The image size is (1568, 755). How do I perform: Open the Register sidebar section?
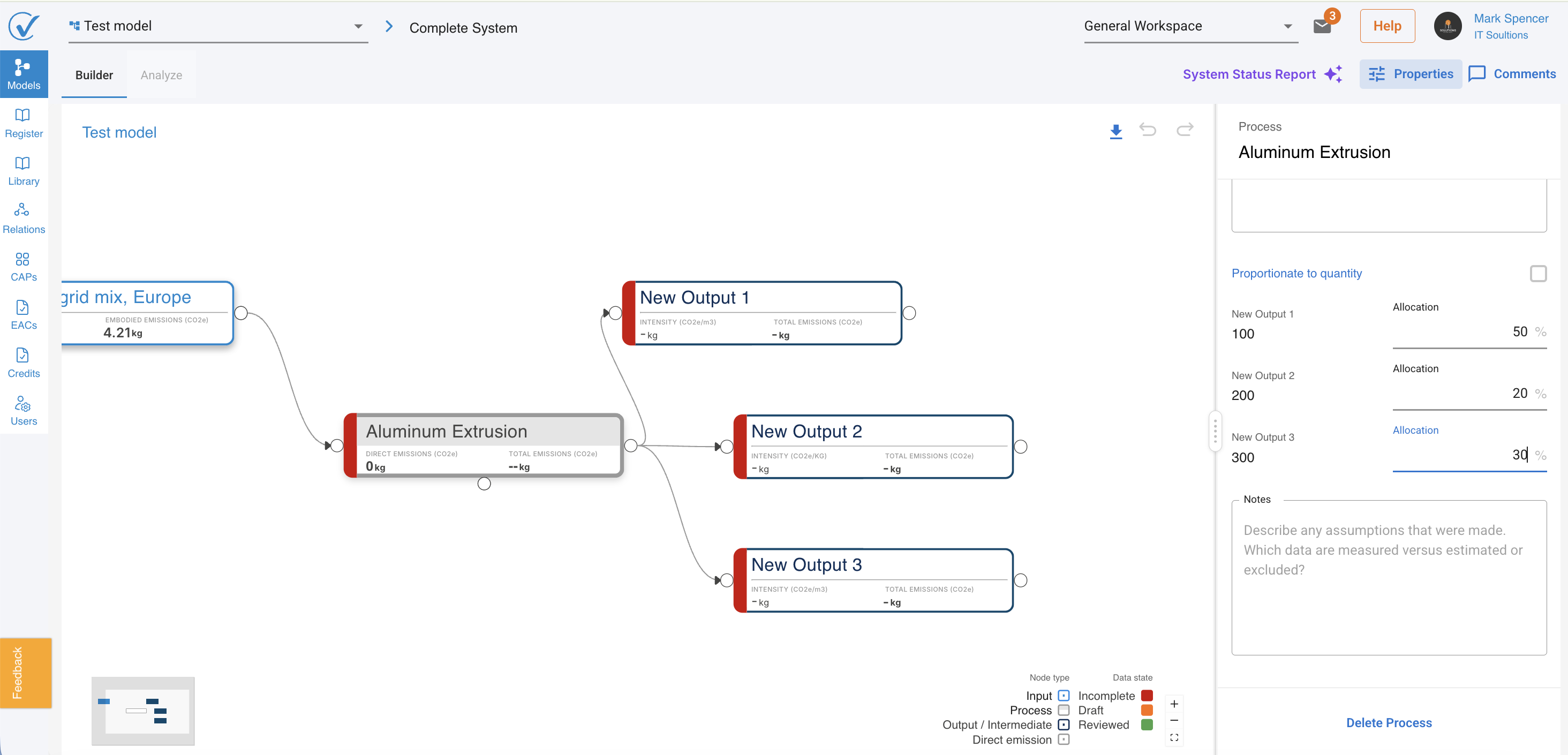tap(24, 124)
